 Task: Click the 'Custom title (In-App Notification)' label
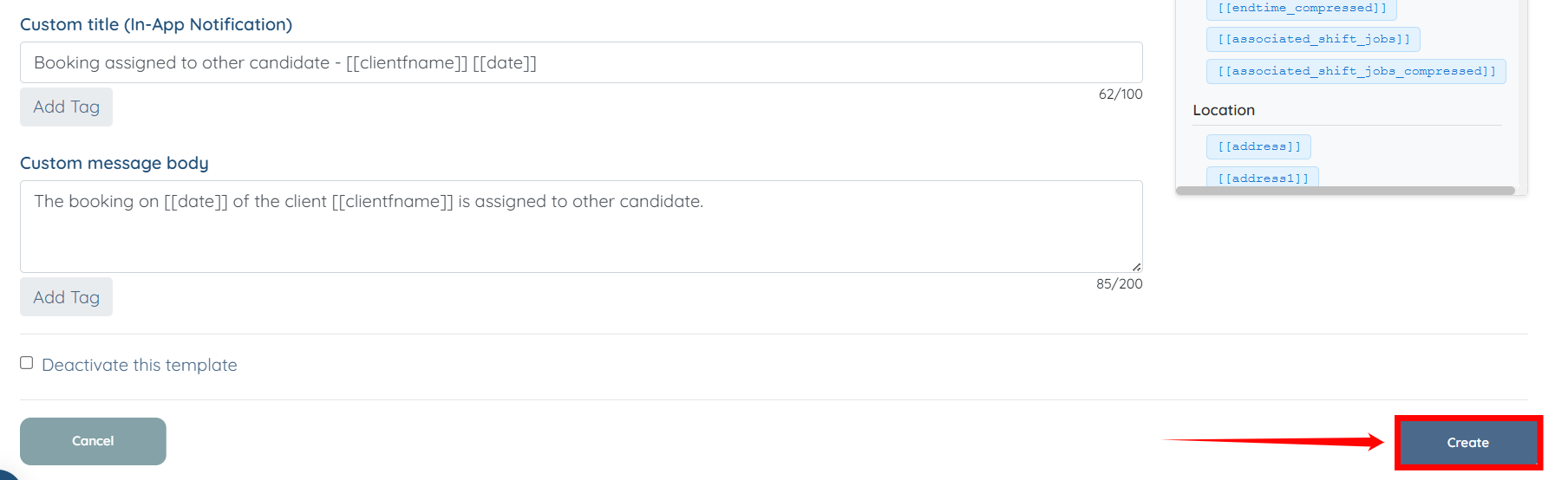click(x=156, y=24)
